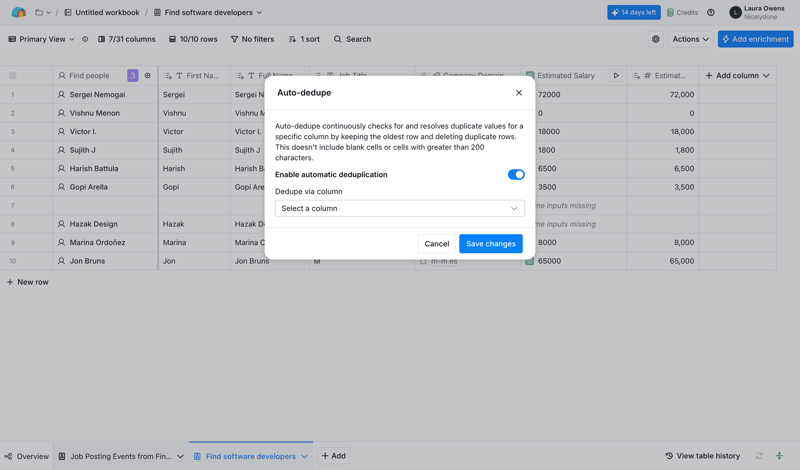
Task: Click the Search toolbar item
Action: pos(352,39)
